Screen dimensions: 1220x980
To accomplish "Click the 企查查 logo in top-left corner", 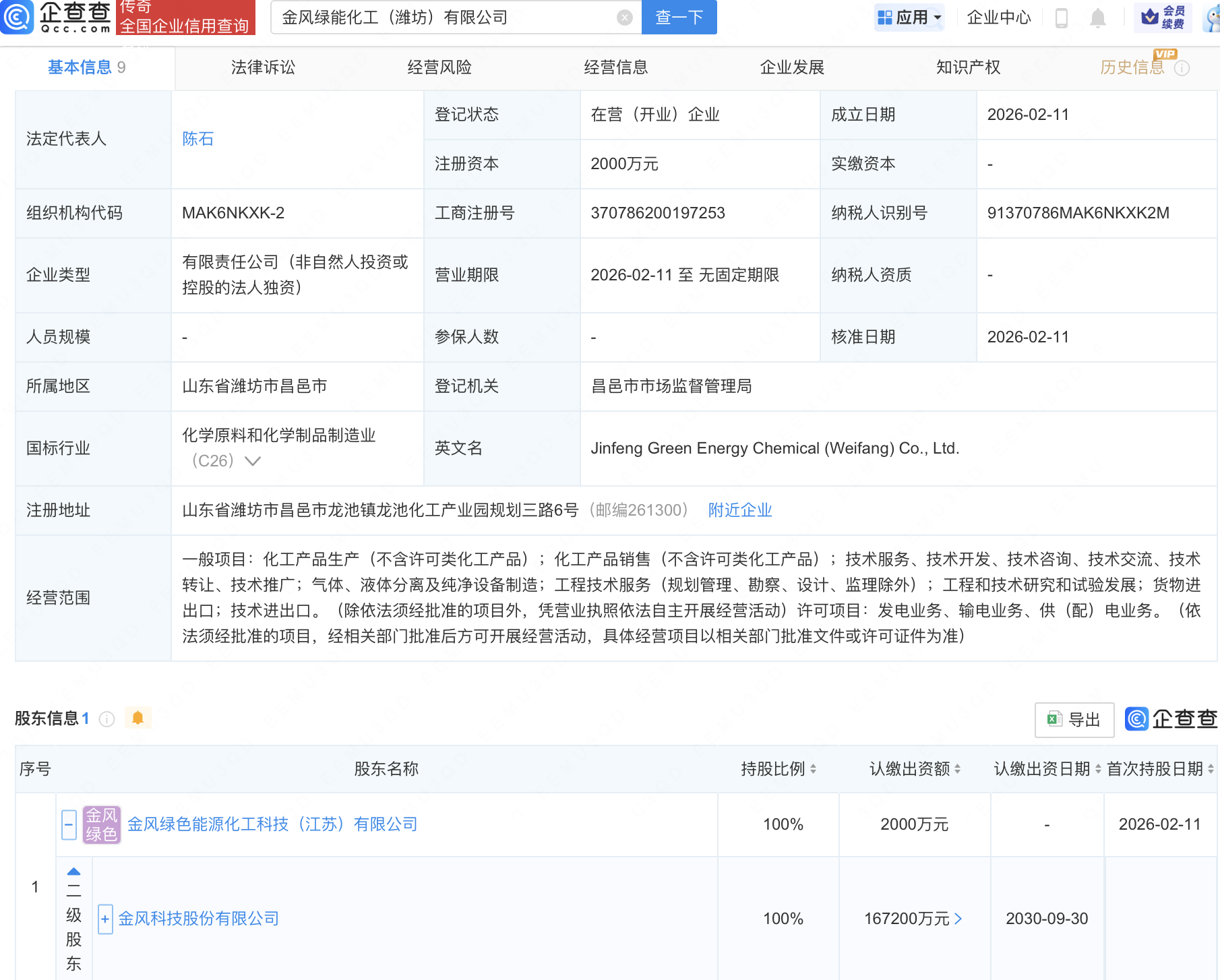I will click(x=57, y=18).
